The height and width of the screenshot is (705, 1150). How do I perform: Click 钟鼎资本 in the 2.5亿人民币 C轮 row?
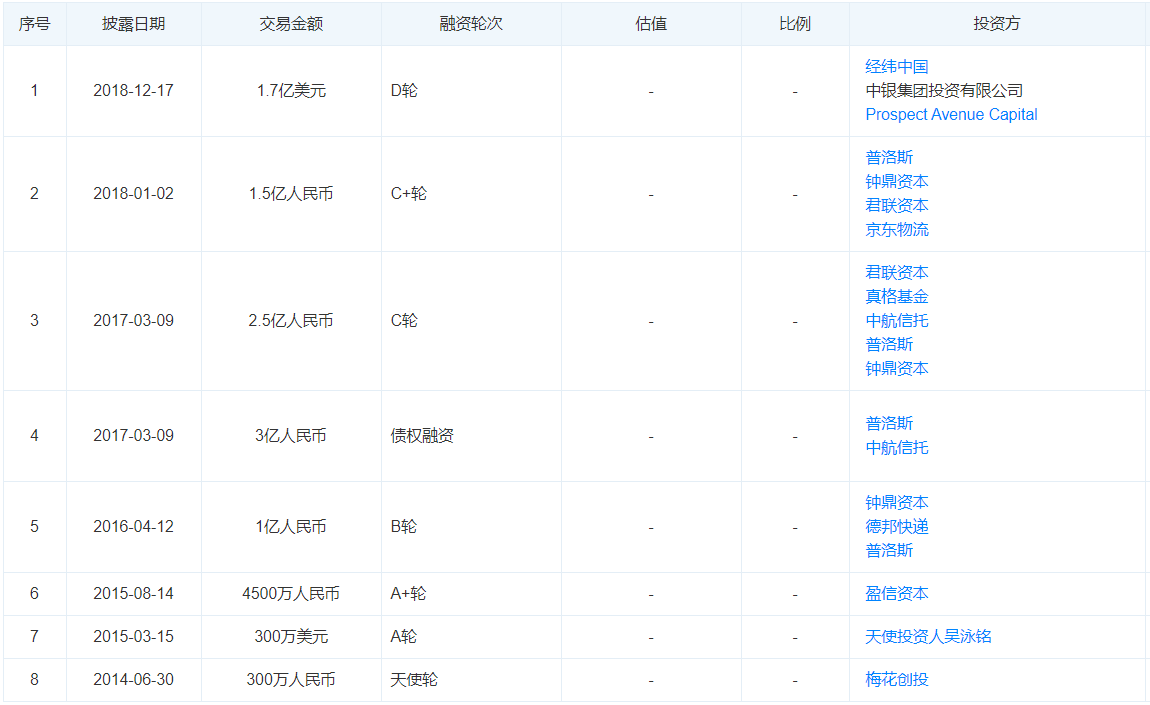(896, 368)
